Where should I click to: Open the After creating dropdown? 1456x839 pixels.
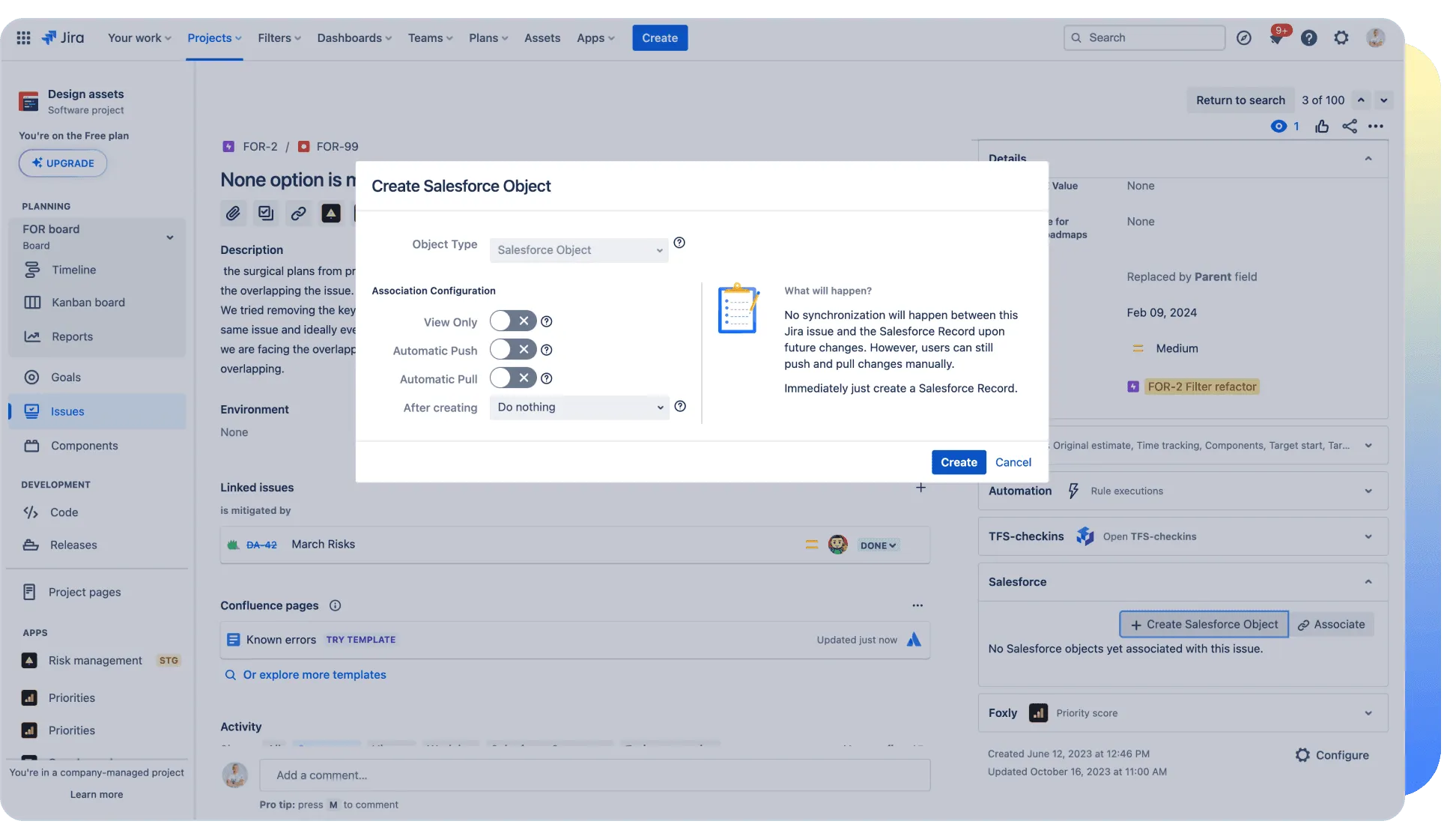[x=579, y=408]
